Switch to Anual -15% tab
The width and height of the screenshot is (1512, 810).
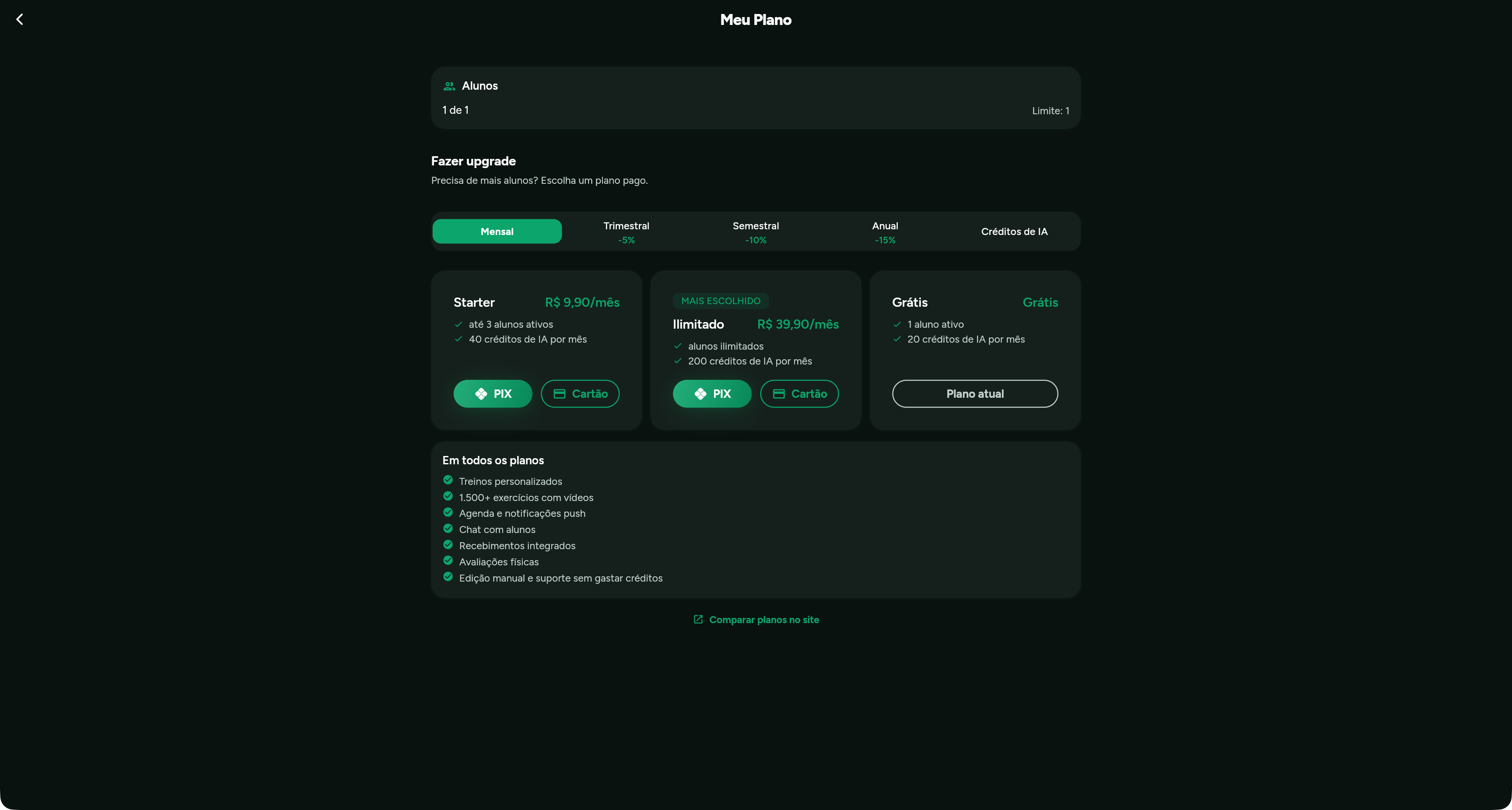pyautogui.click(x=885, y=232)
